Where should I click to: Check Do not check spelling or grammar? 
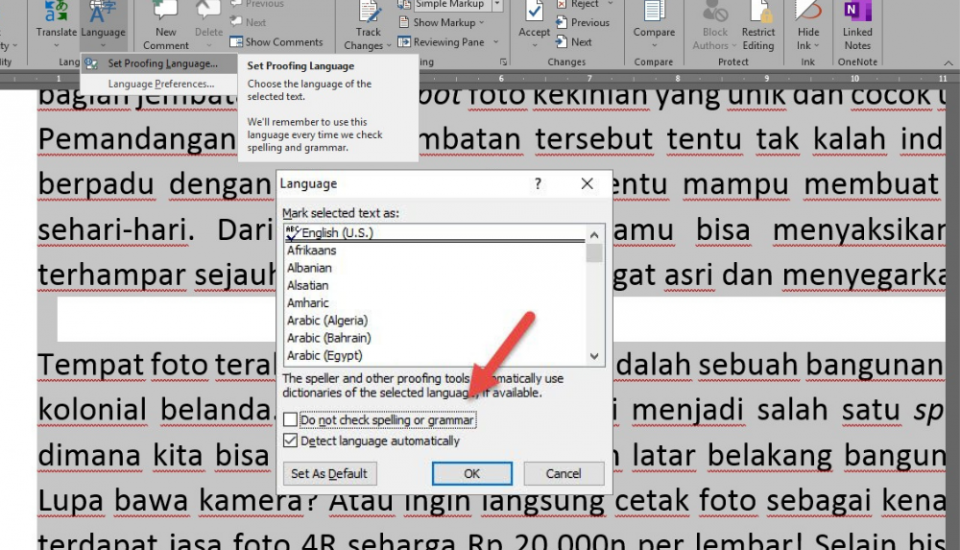290,420
